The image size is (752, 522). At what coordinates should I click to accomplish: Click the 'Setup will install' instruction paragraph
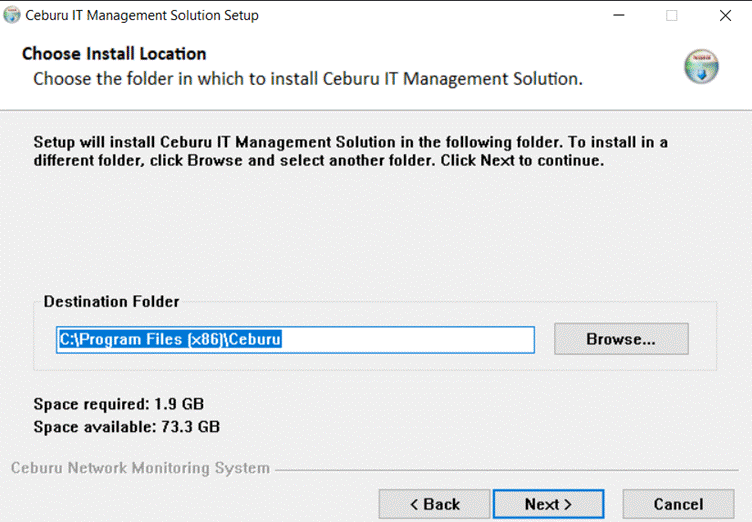point(350,151)
